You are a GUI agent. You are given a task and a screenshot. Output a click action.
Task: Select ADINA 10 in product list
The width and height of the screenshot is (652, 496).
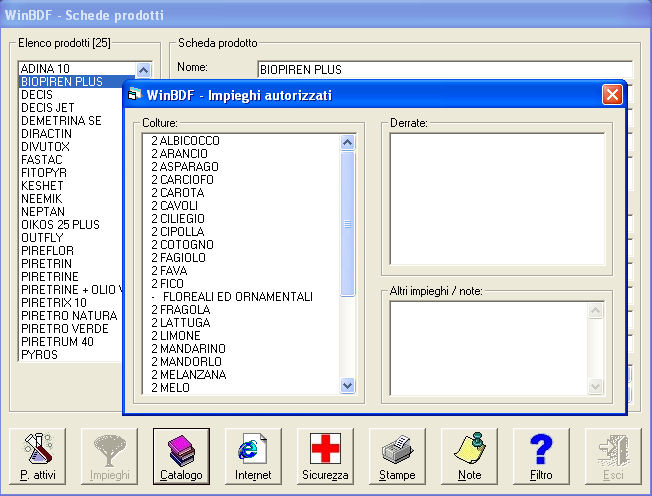coord(77,69)
